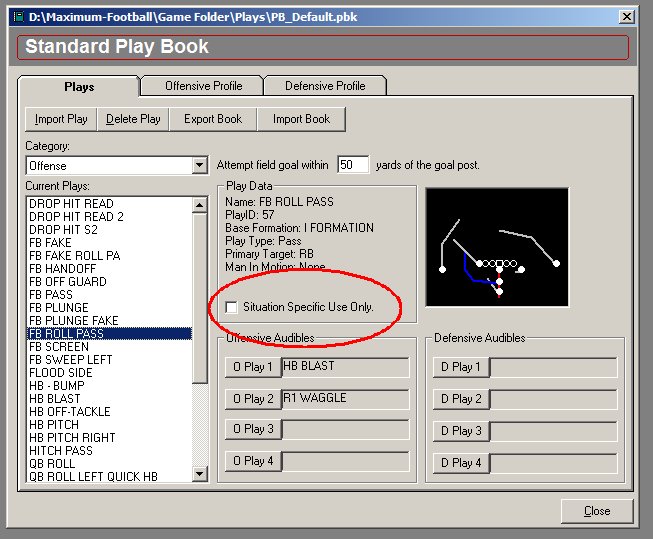Image resolution: width=653 pixels, height=539 pixels.
Task: Click the play list scroll up arrow
Action: 199,205
